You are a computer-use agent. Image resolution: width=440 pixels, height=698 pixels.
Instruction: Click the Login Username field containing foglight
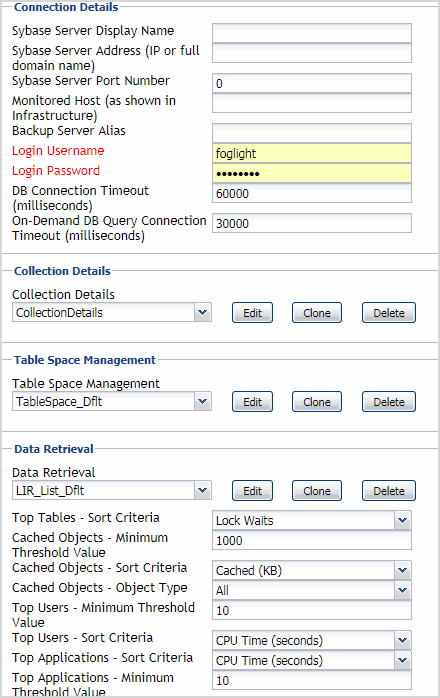click(x=312, y=153)
